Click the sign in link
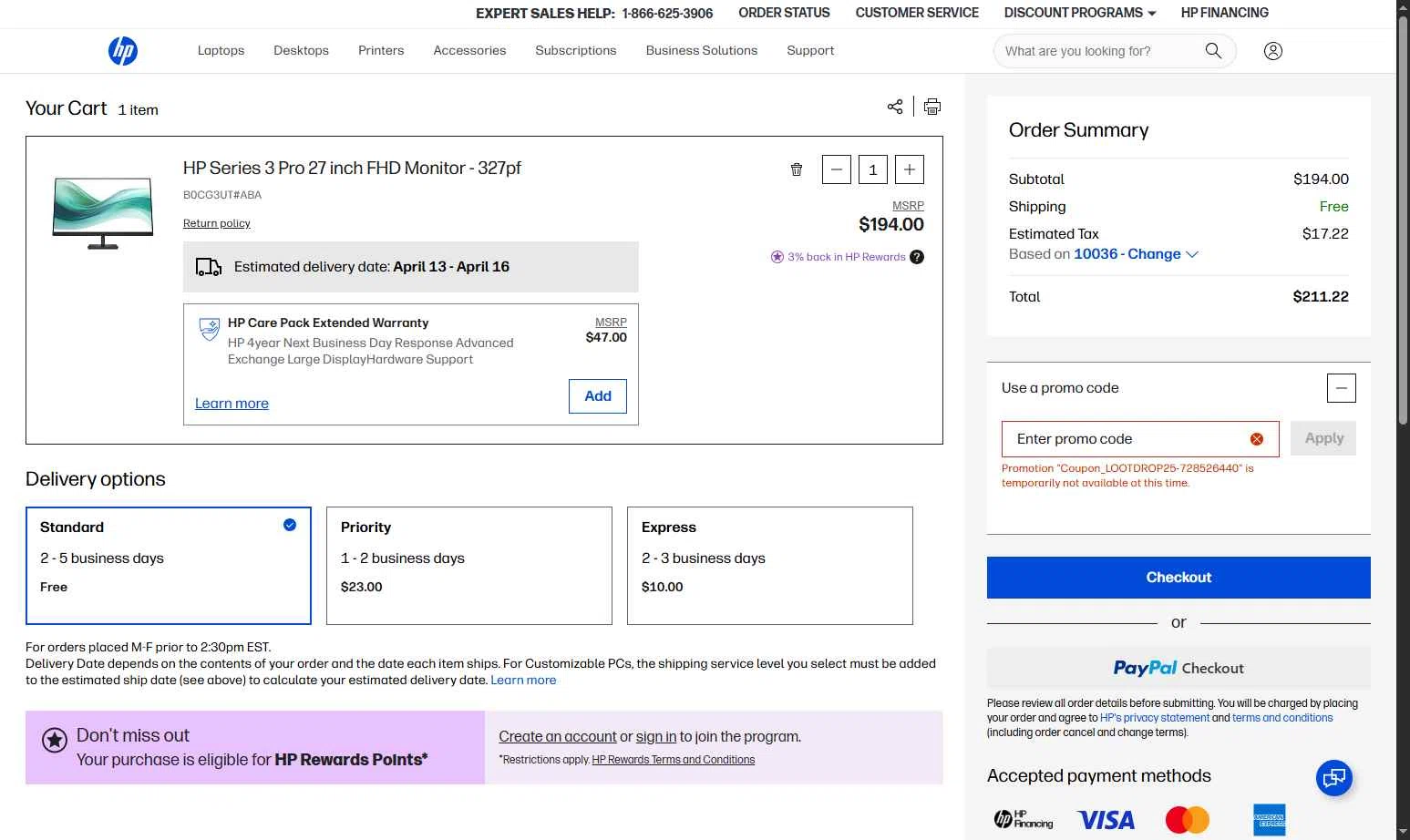The height and width of the screenshot is (840, 1410). click(656, 737)
